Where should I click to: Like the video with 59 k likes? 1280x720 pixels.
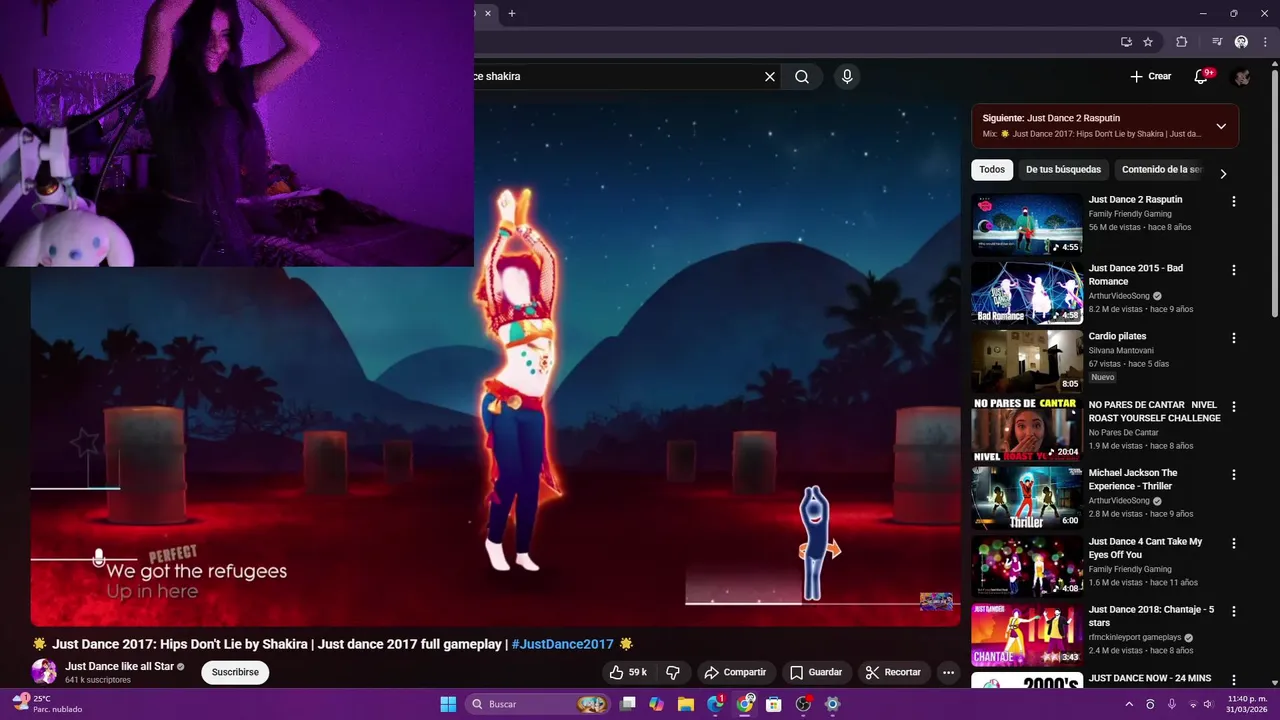(x=628, y=672)
